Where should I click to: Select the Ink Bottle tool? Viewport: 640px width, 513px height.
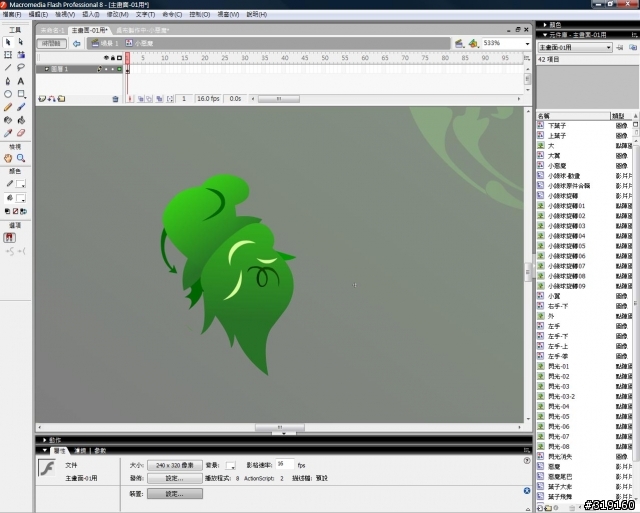[8, 120]
